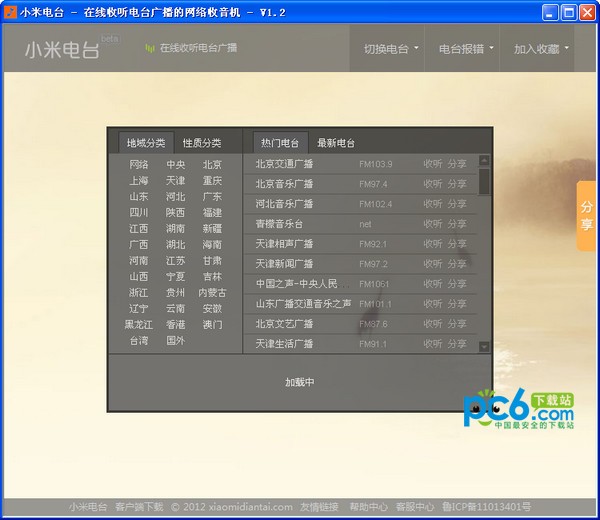Select the 新疆 region category

click(x=212, y=228)
